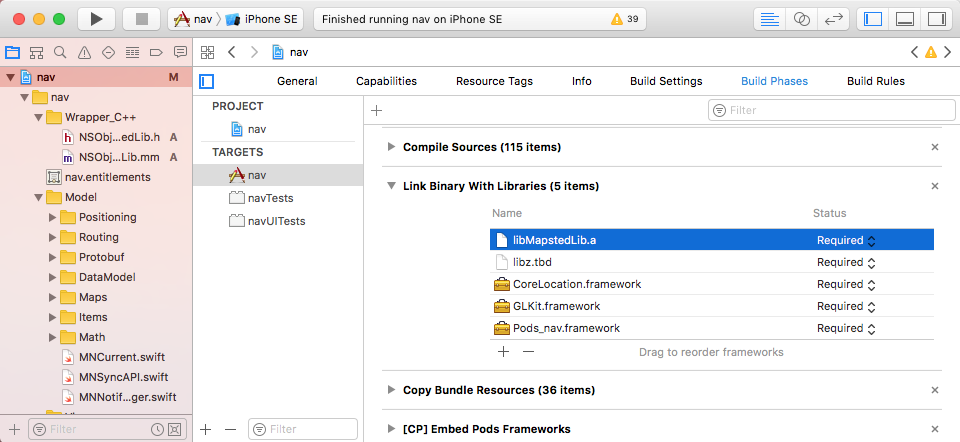Viewport: 960px width, 442px height.
Task: Open the Find navigator search icon
Action: tap(61, 52)
